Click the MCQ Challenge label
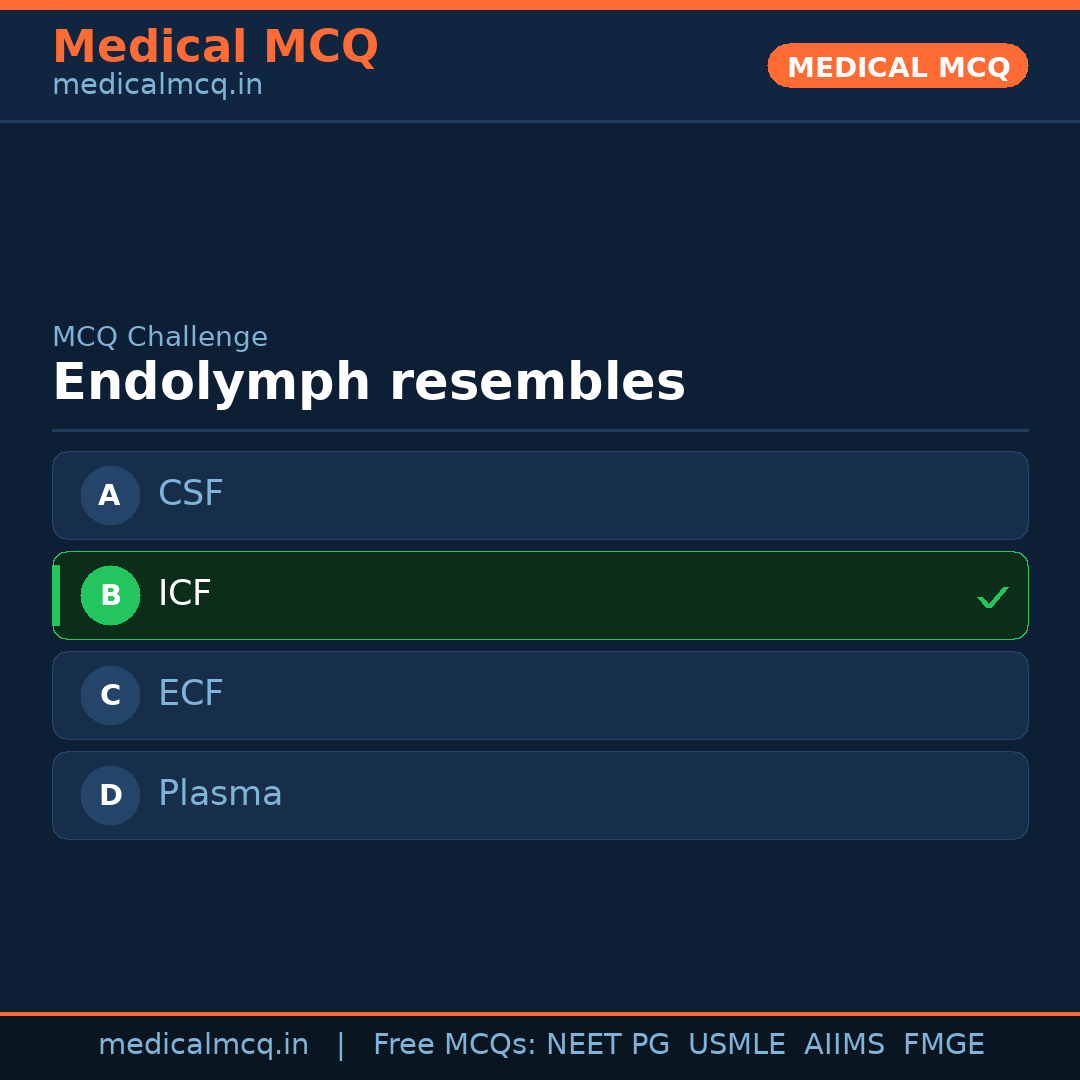 click(x=160, y=337)
